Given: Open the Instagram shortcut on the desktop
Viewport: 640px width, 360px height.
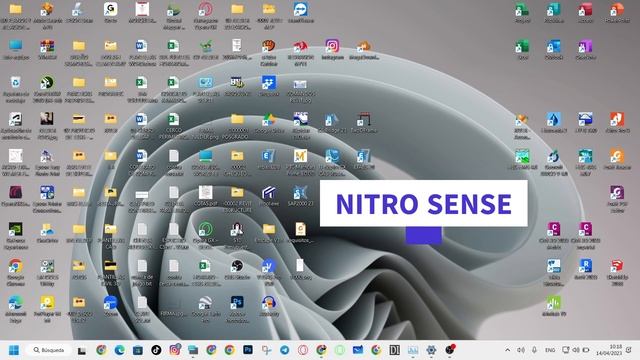Looking at the screenshot, I should pos(332,46).
